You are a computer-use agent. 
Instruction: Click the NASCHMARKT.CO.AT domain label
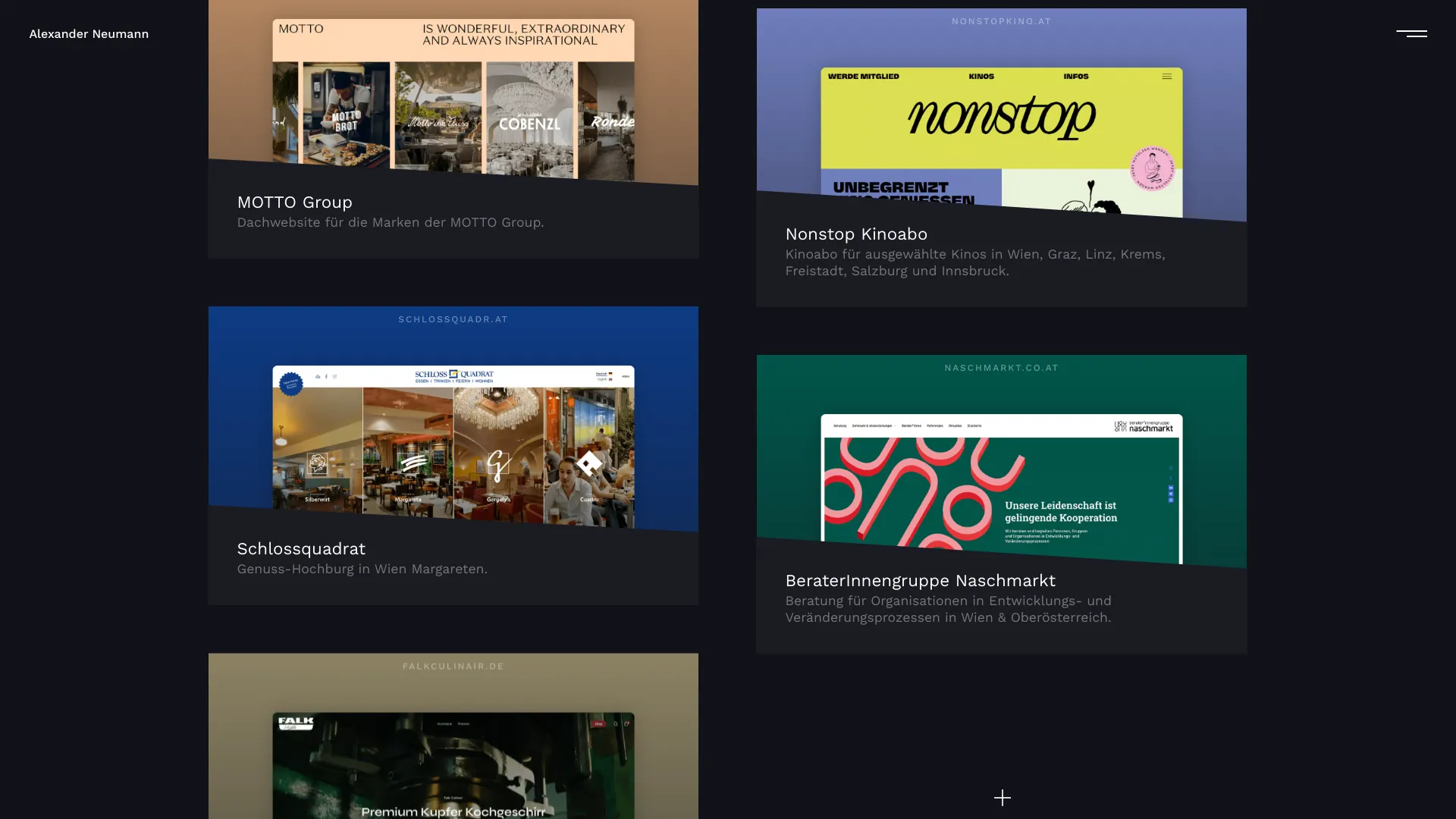(1001, 368)
